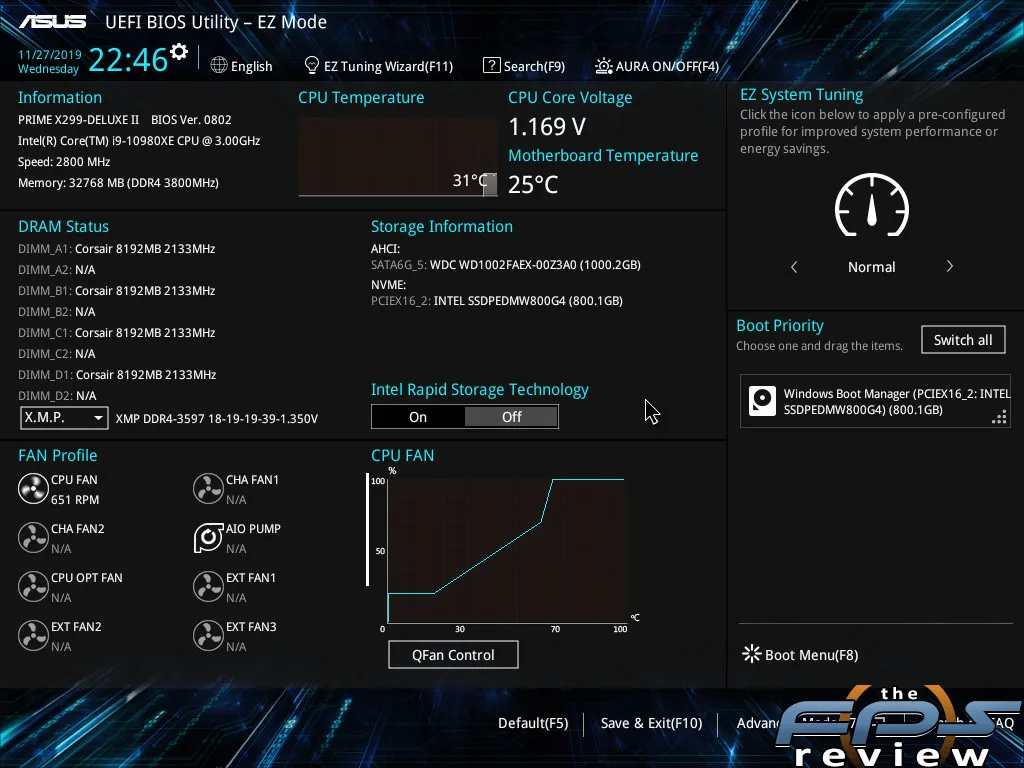Select the CPU OPT FAN icon

33,586
